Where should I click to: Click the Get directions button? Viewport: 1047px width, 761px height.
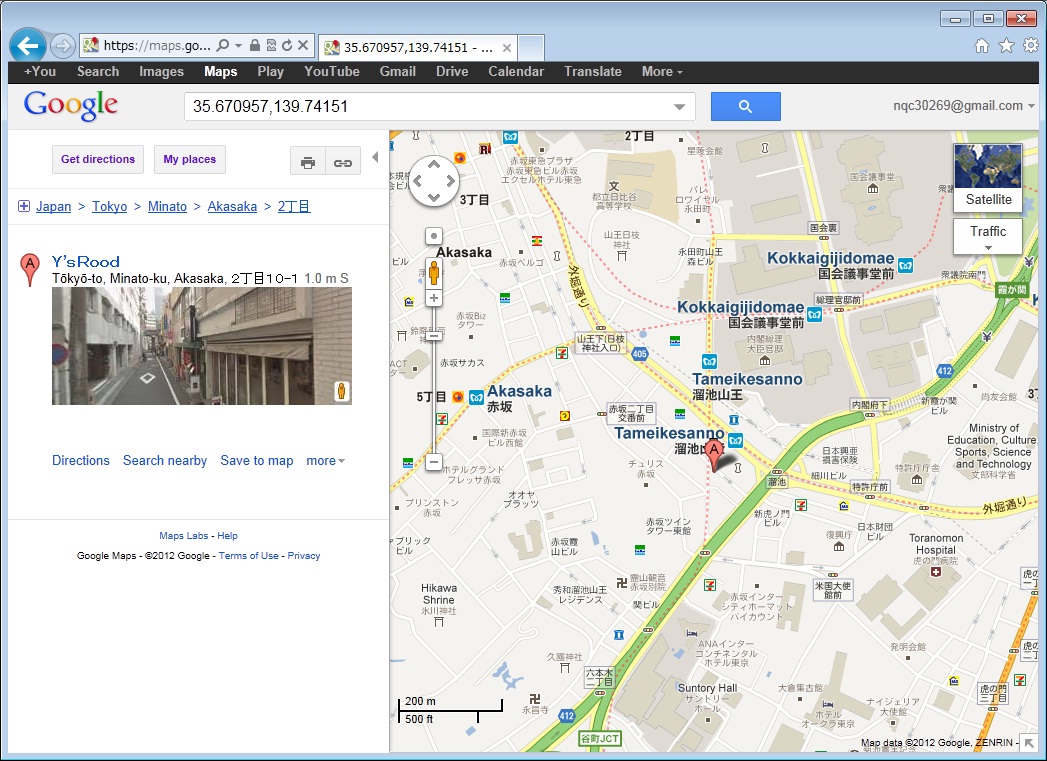click(98, 160)
